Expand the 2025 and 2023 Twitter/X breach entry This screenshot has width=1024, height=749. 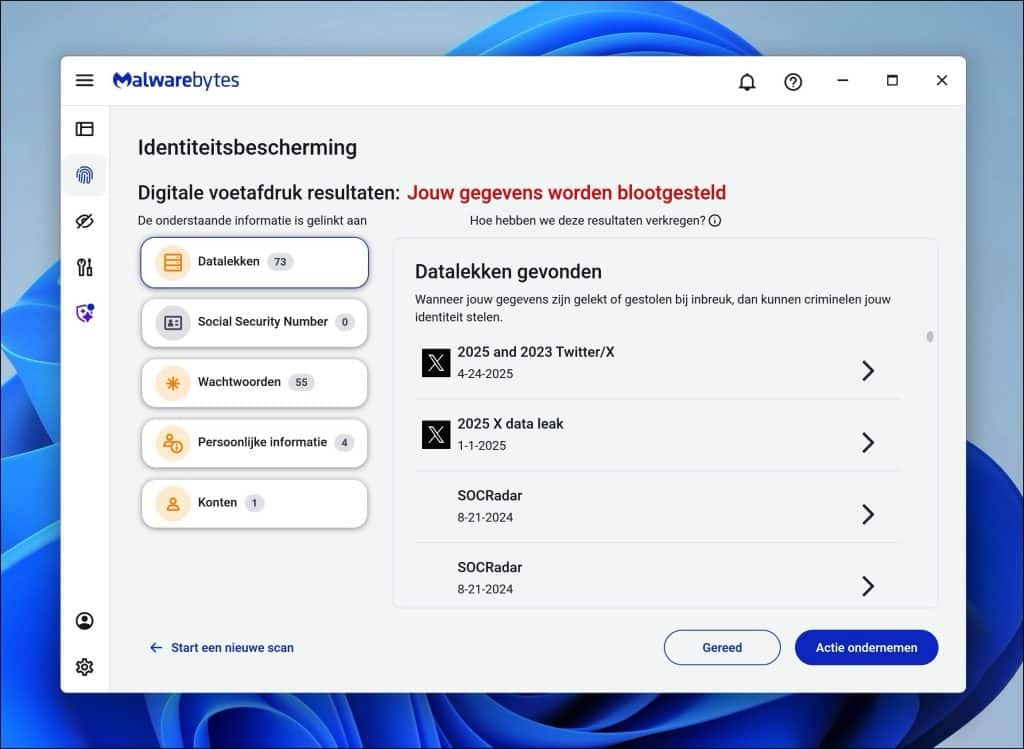click(869, 370)
